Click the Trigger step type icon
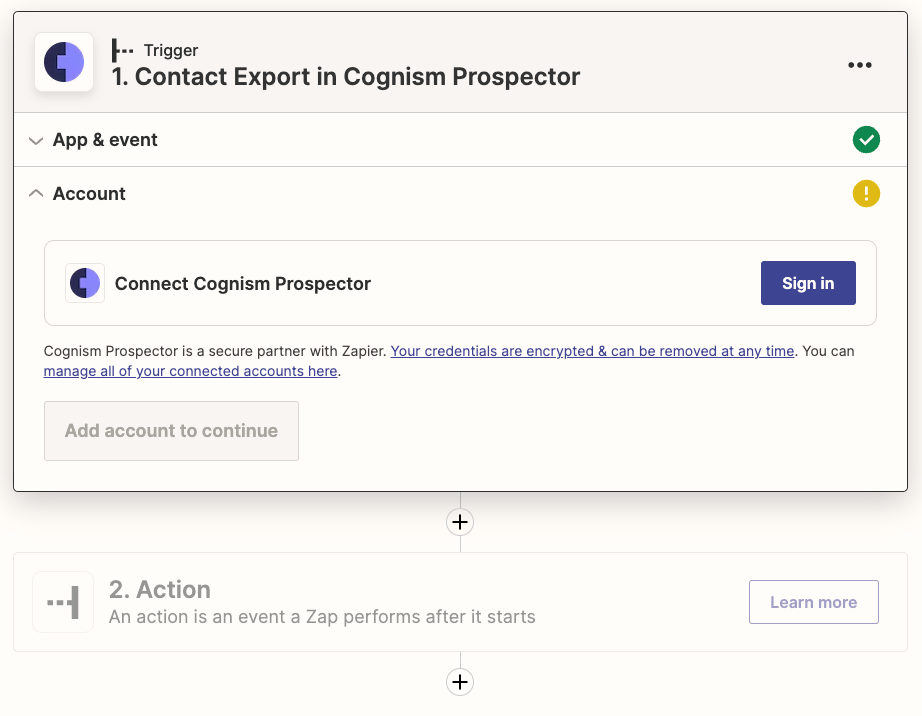The width and height of the screenshot is (922, 716). (123, 50)
